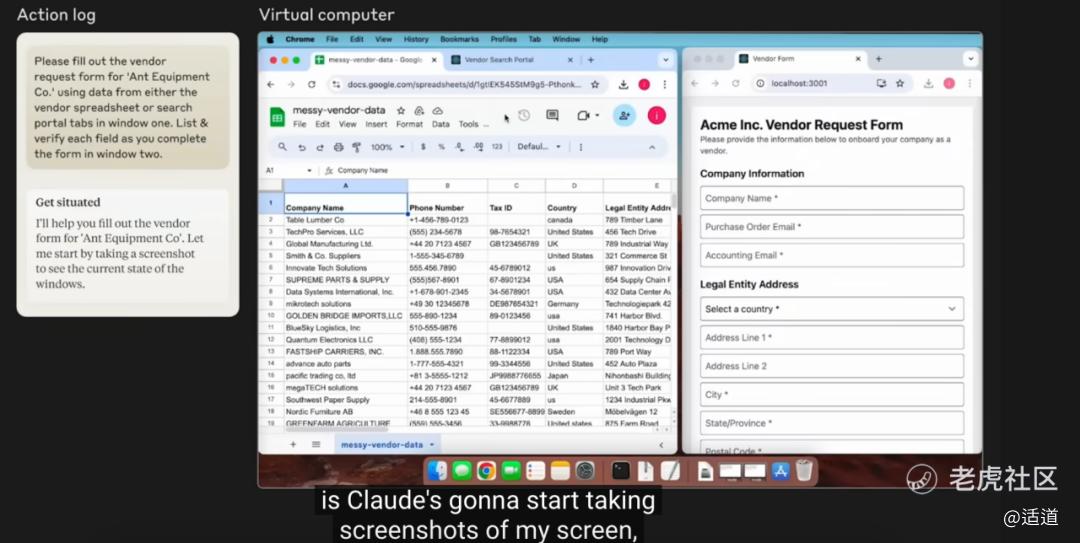Screen dimensions: 1080x543
Task: Open the Sheets Tools menu
Action: tap(468, 124)
